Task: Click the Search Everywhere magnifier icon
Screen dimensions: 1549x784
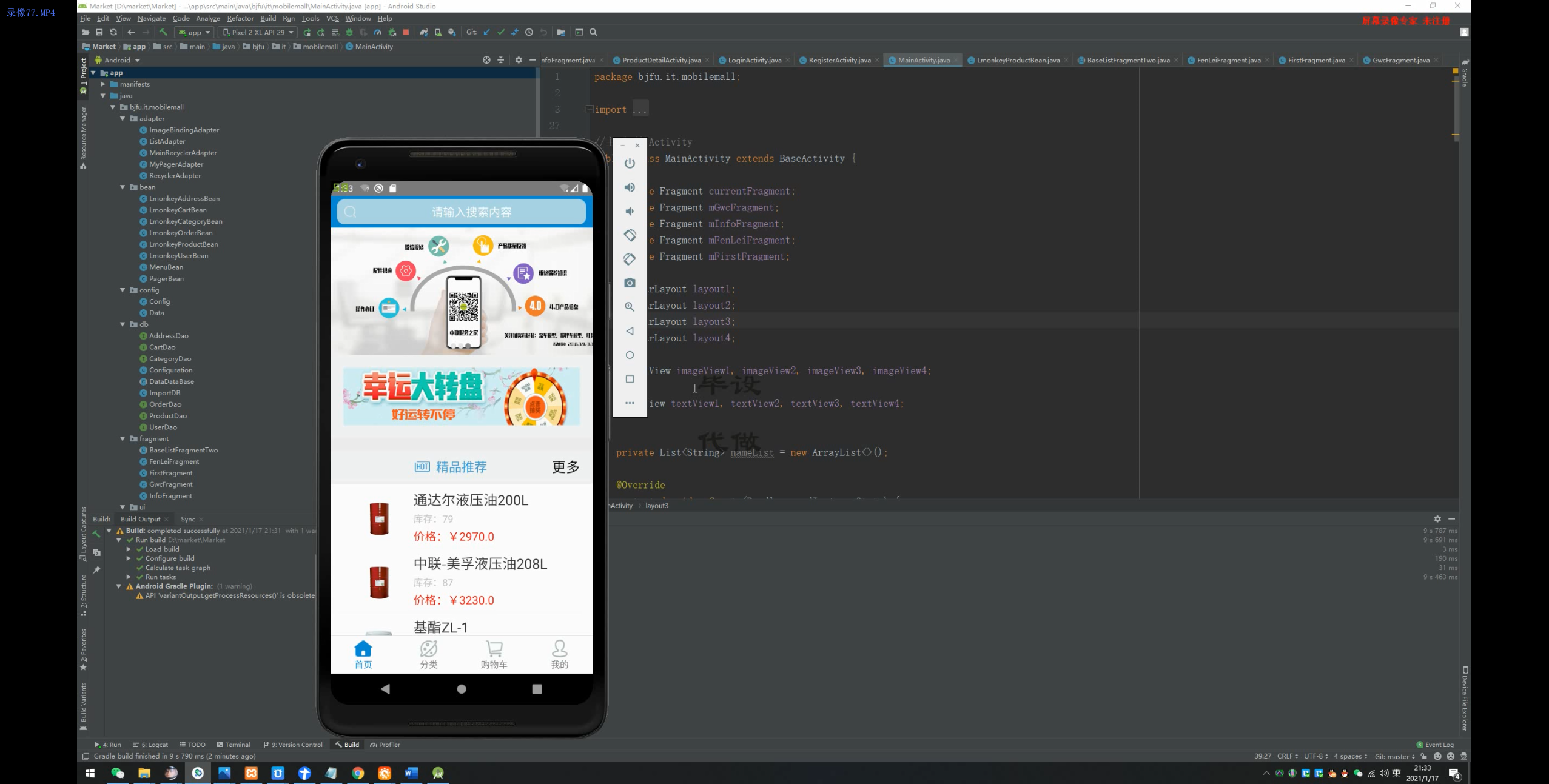Action: tap(593, 32)
